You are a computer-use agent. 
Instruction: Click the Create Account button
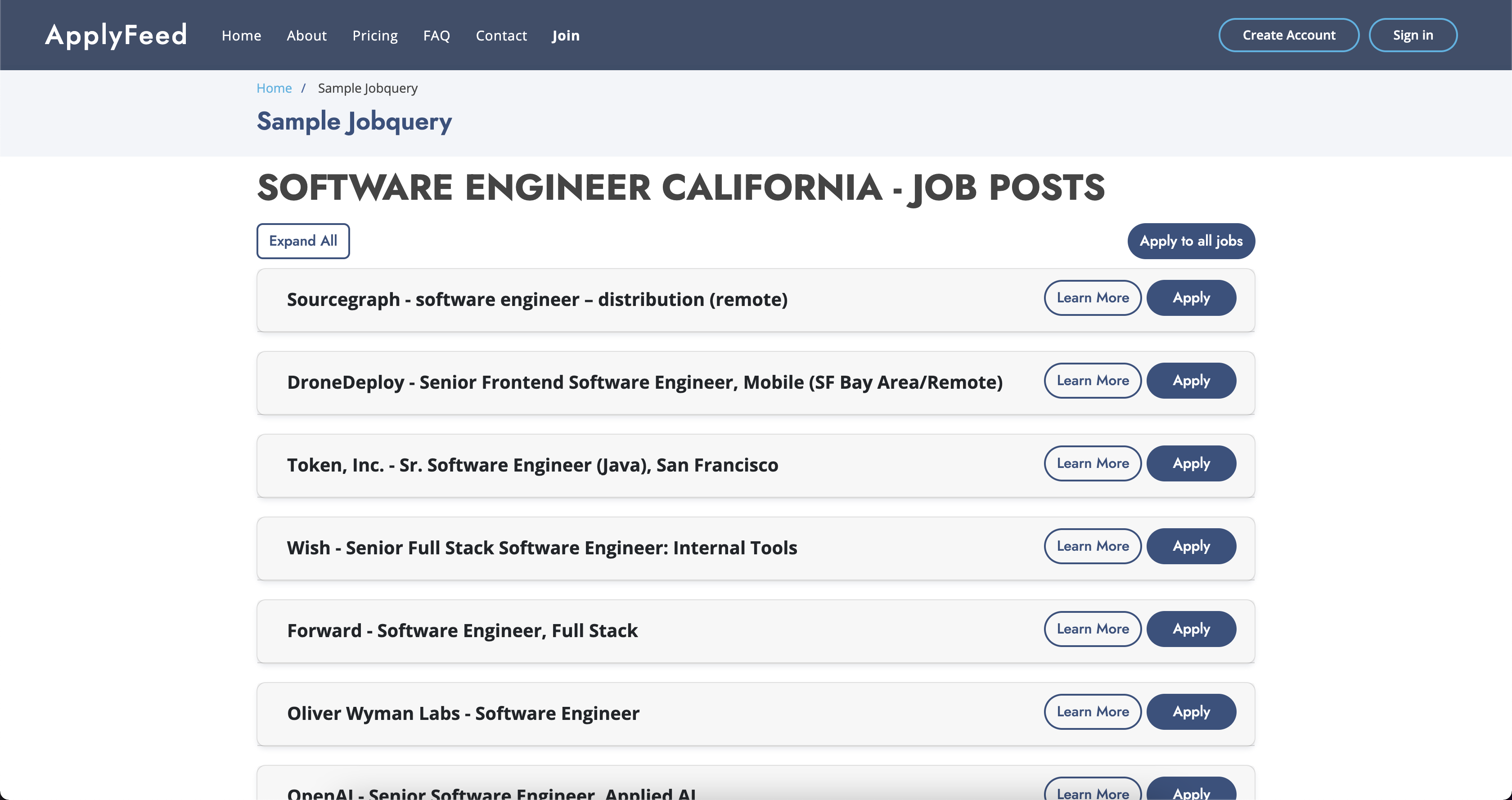[x=1288, y=35]
